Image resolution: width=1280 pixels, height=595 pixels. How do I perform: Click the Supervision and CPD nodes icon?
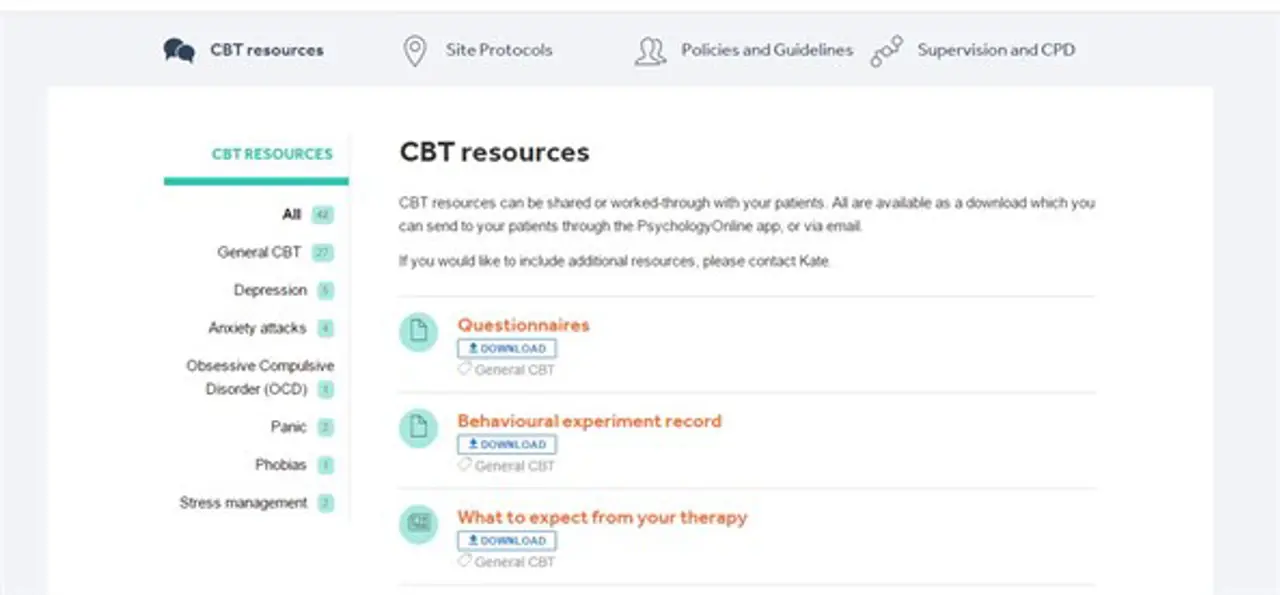[x=886, y=51]
